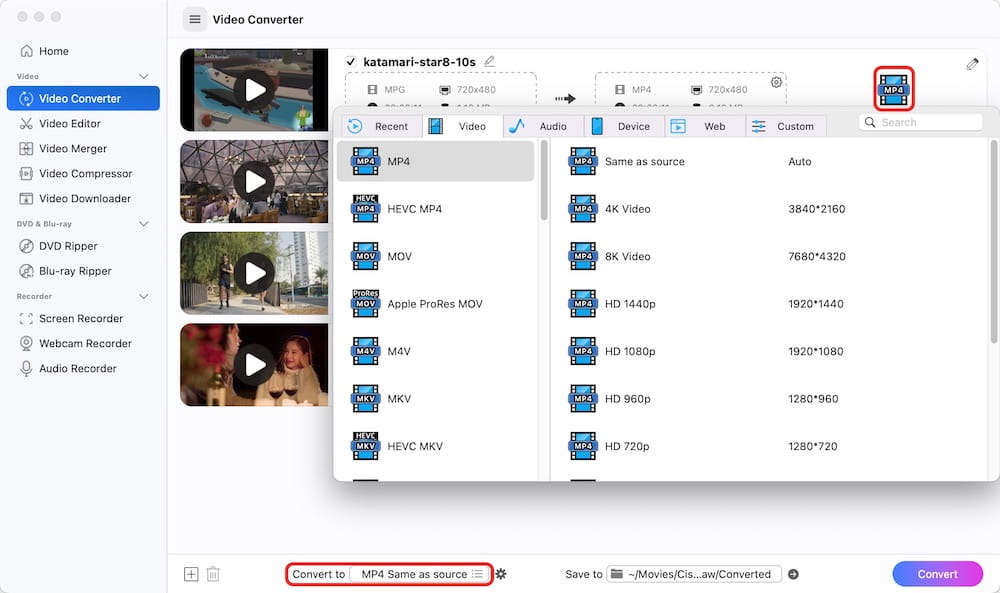Rename katamari-star8-10s with the pencil icon
The image size is (1000, 593).
489,61
